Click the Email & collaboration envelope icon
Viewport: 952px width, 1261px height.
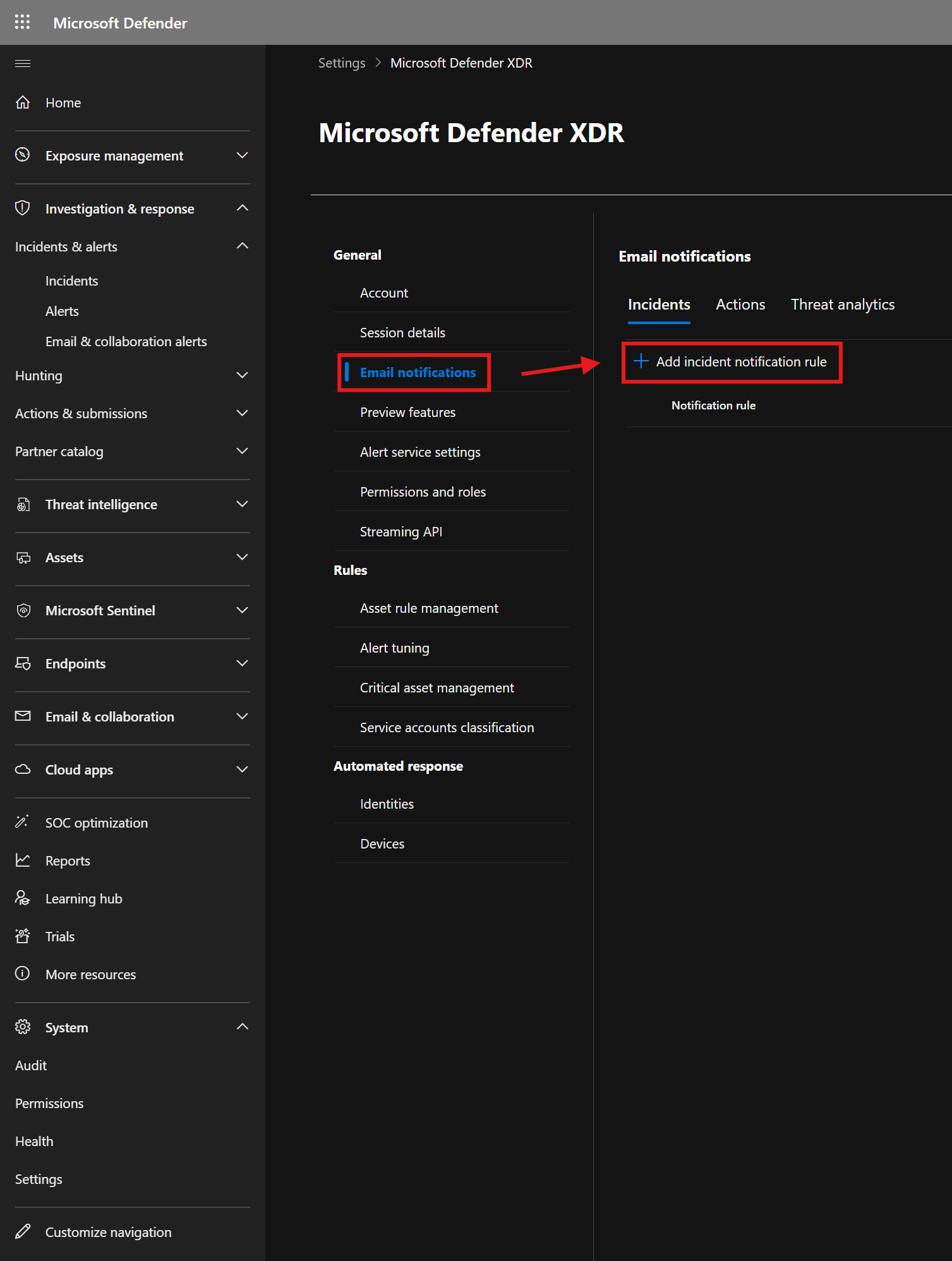[23, 716]
